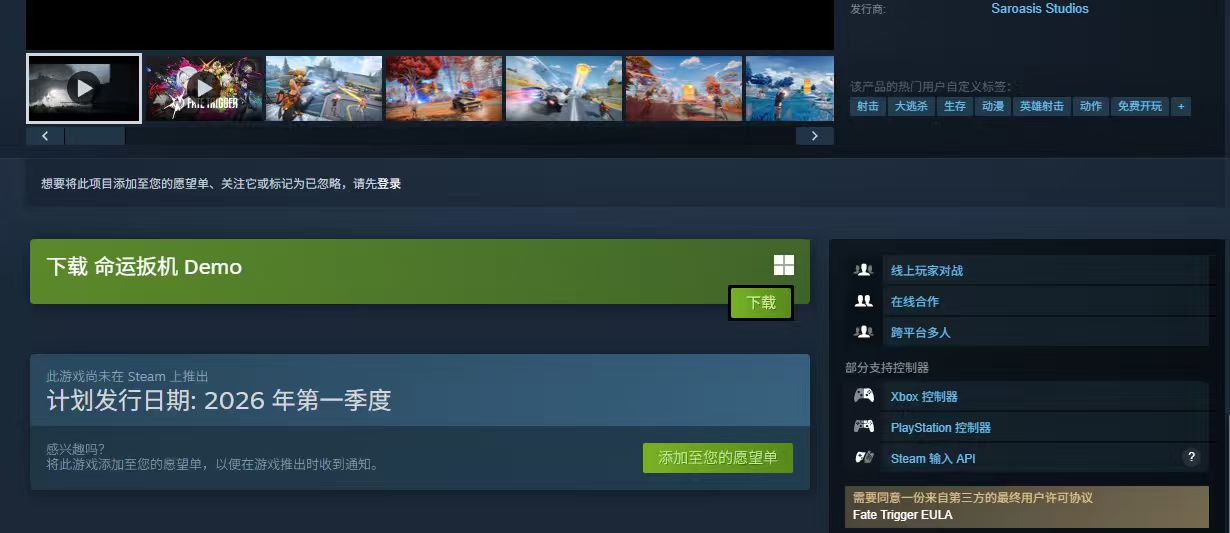Play the first video thumbnail
The image size is (1230, 533).
point(84,88)
